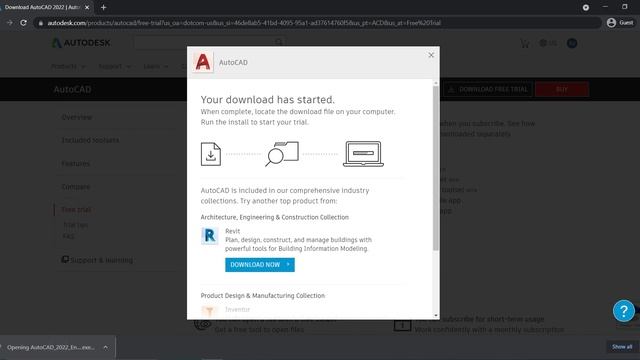640x360 pixels.
Task: Expand the Products menu
Action: (x=68, y=66)
